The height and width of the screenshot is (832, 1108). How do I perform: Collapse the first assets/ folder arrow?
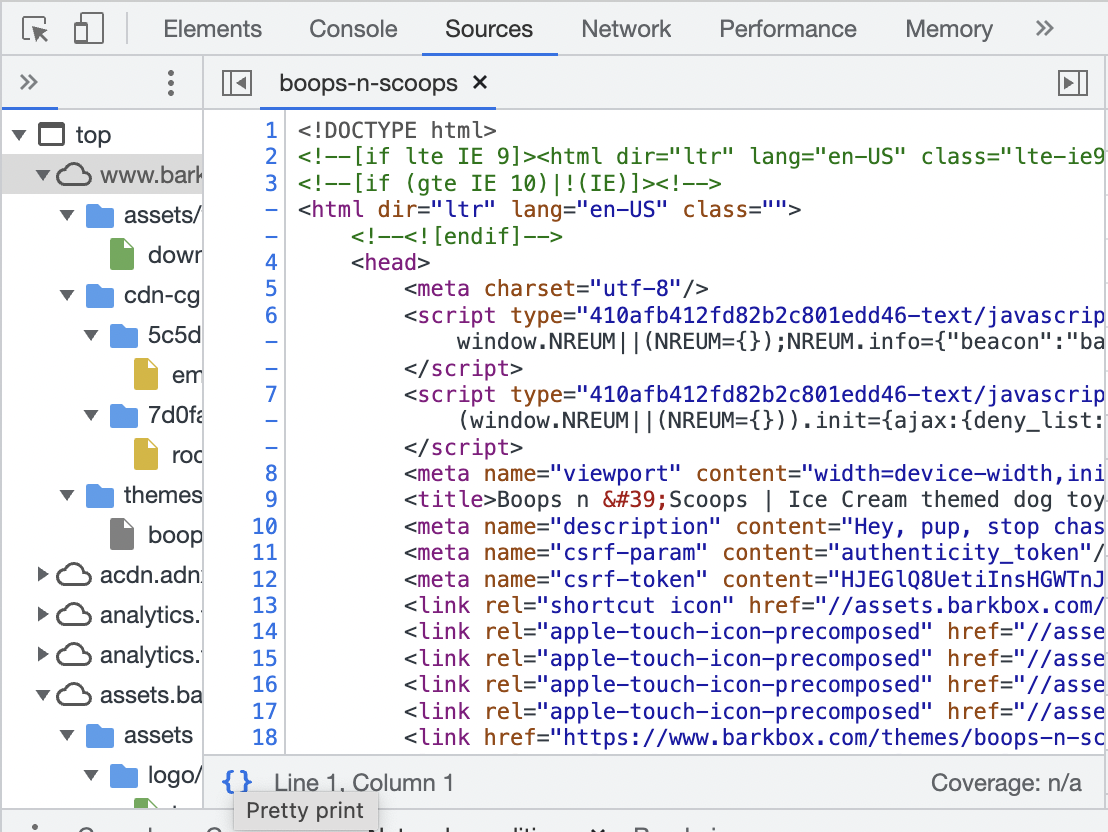[67, 214]
